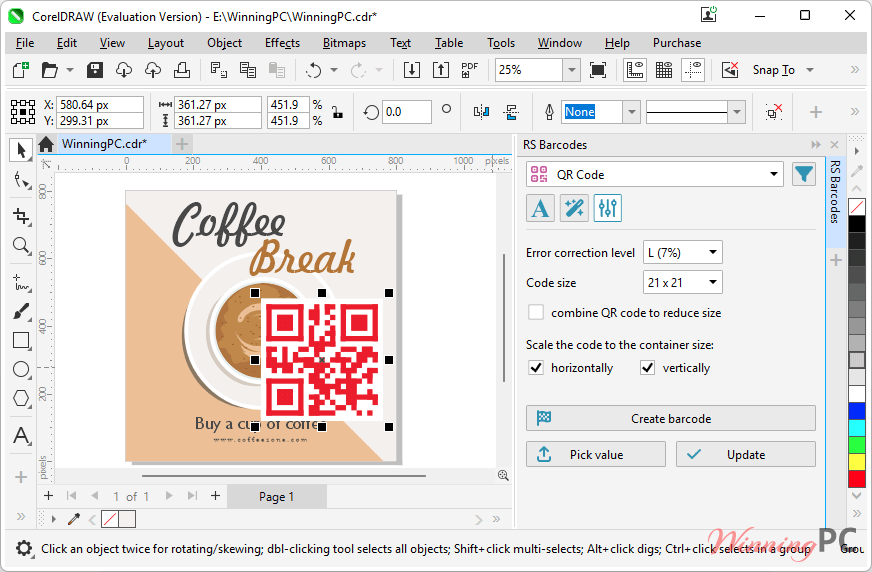Image resolution: width=872 pixels, height=572 pixels.
Task: Open the outline width None dropdown
Action: (632, 112)
